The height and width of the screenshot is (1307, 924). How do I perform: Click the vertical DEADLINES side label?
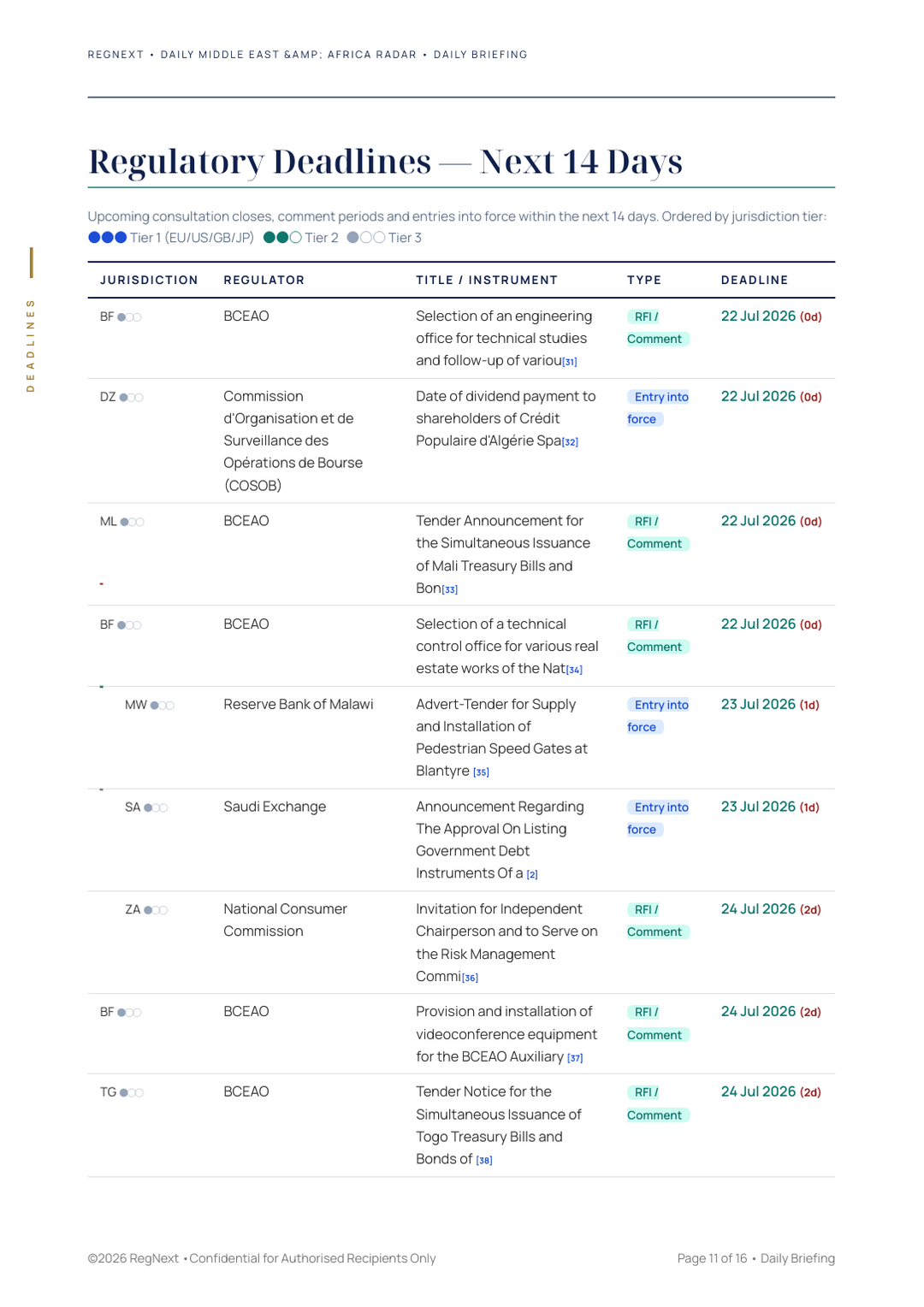[31, 346]
